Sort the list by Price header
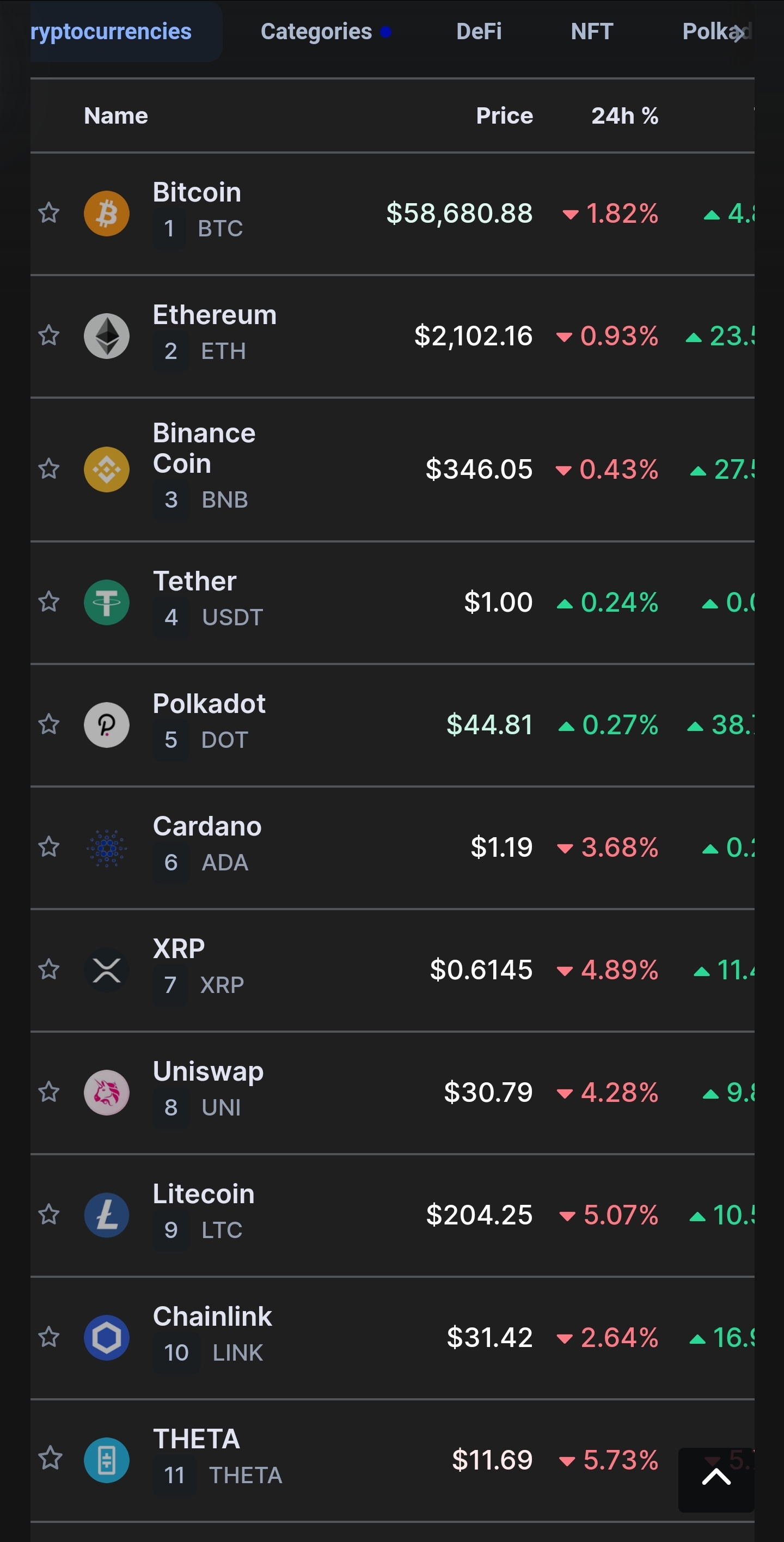784x1542 pixels. (504, 115)
